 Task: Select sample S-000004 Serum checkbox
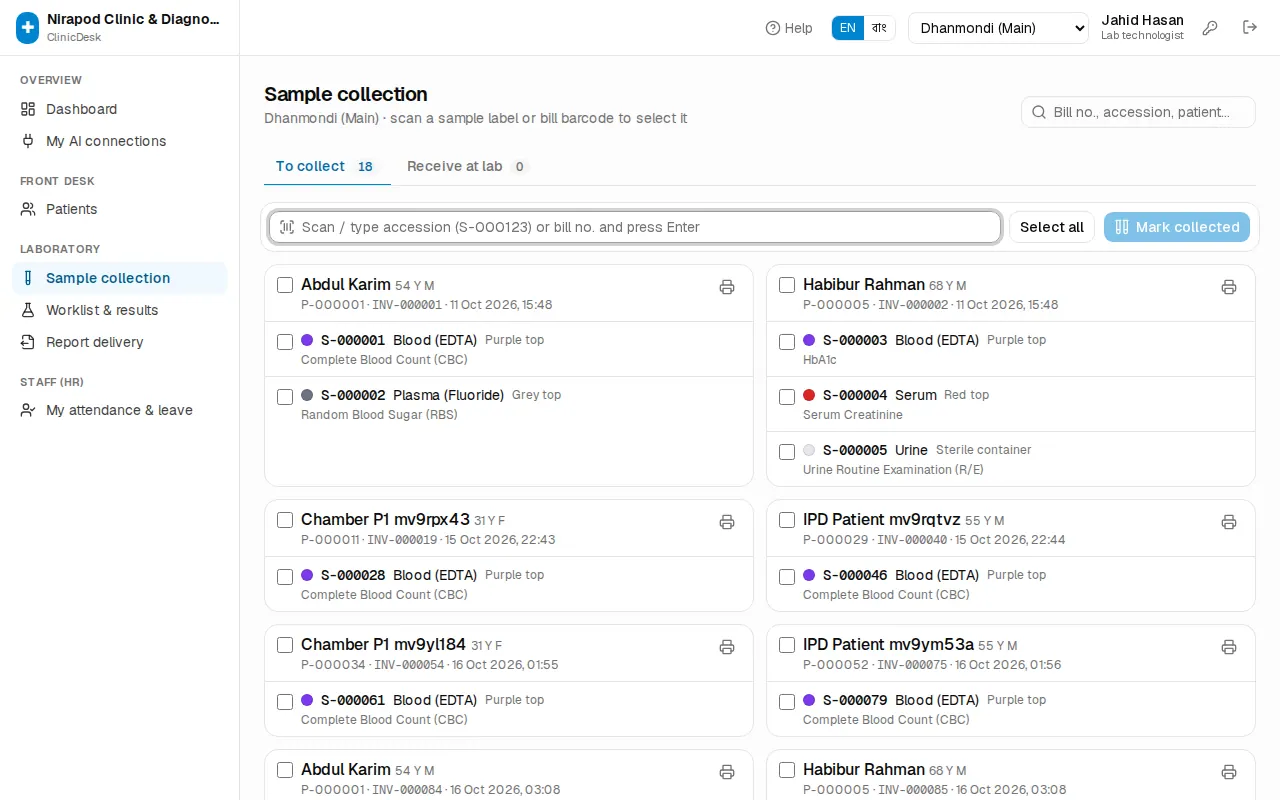pyautogui.click(x=787, y=397)
